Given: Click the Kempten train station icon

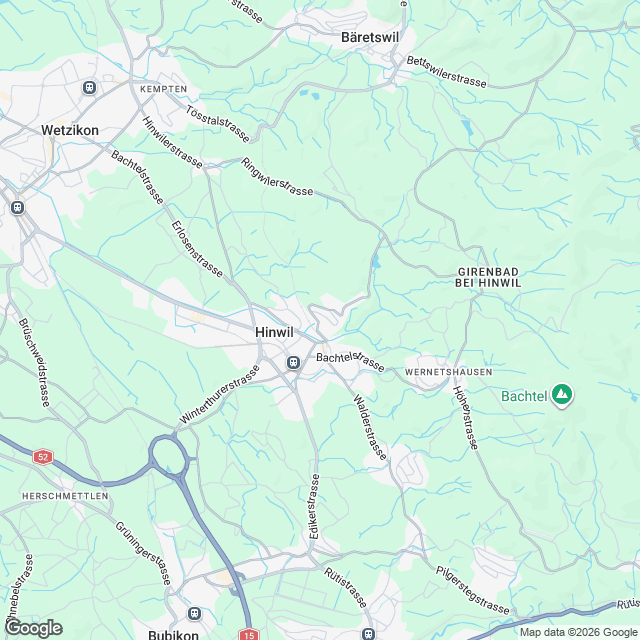Looking at the screenshot, I should tap(89, 87).
